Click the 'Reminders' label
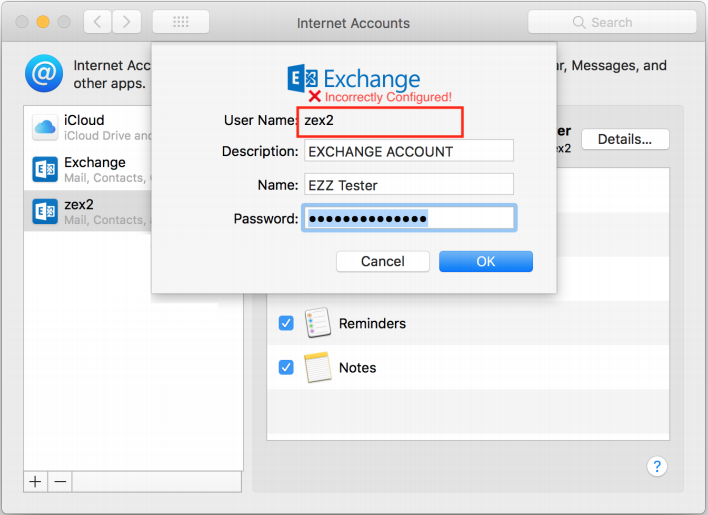Viewport: 708px width, 515px height. [x=373, y=323]
